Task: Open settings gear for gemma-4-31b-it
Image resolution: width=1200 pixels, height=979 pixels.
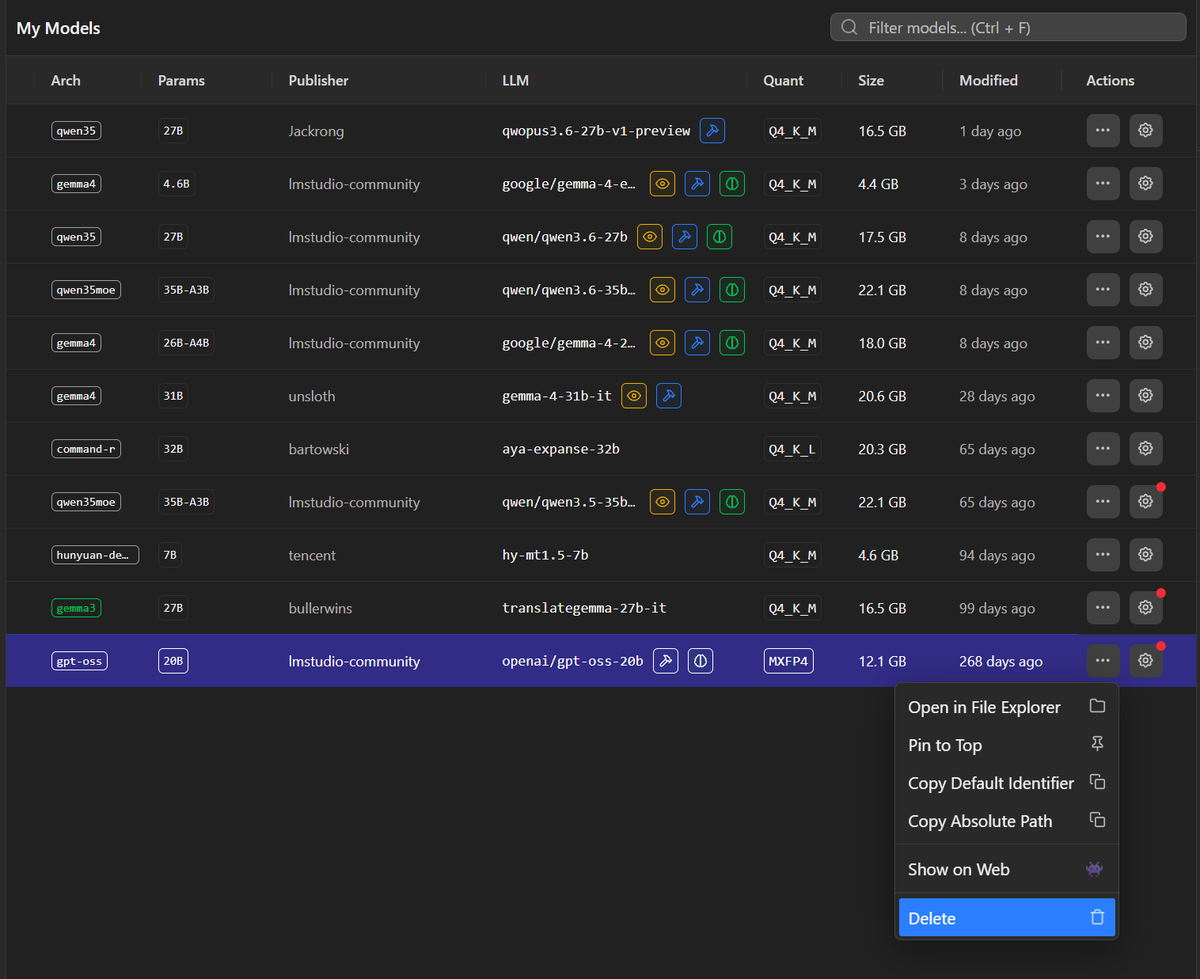Action: pos(1146,396)
